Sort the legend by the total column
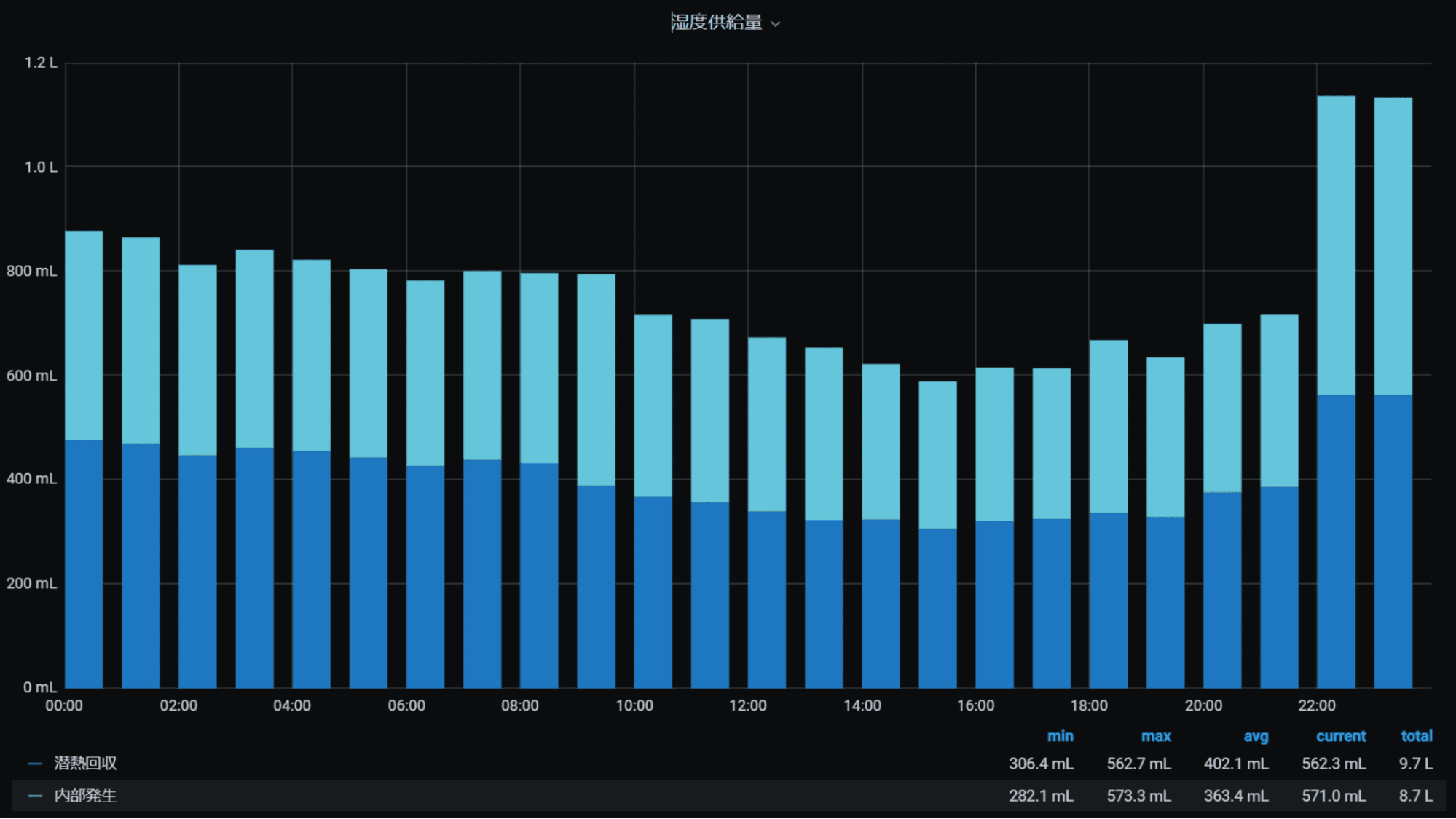1456x819 pixels. click(x=1416, y=736)
